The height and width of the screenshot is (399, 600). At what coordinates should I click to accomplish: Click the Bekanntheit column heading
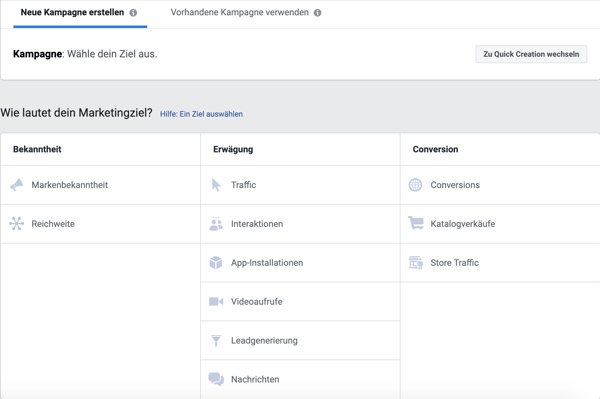tap(37, 149)
